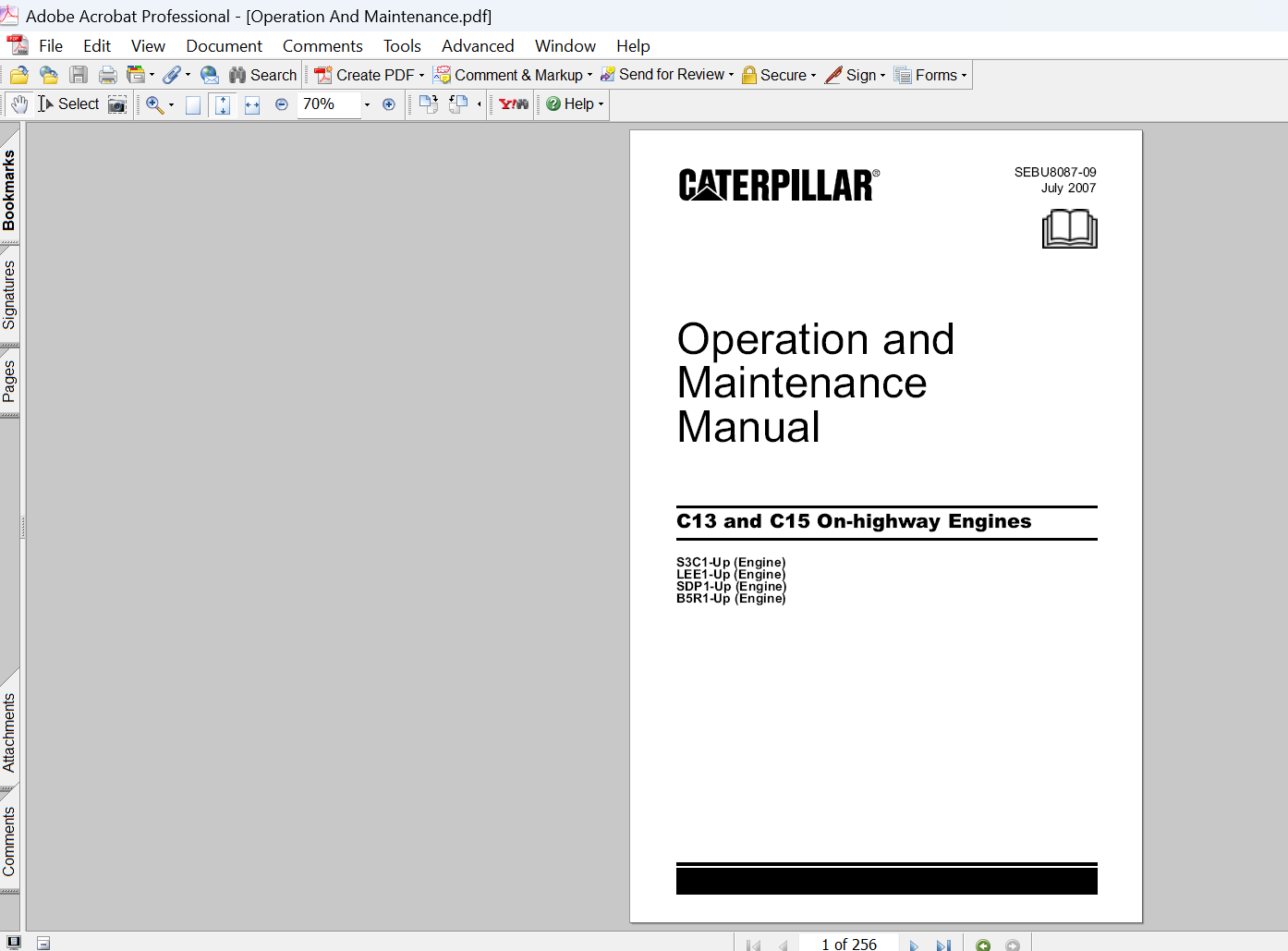This screenshot has width=1288, height=951.
Task: Go to the next page
Action: (914, 945)
